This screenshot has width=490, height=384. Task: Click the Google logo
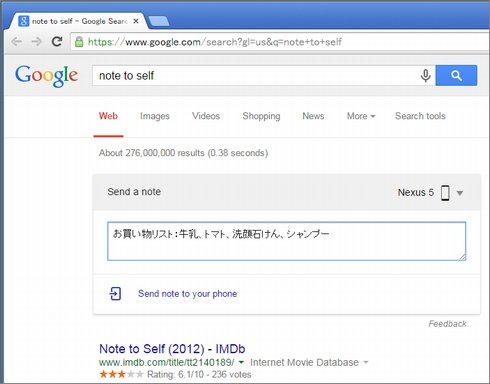pyautogui.click(x=46, y=76)
